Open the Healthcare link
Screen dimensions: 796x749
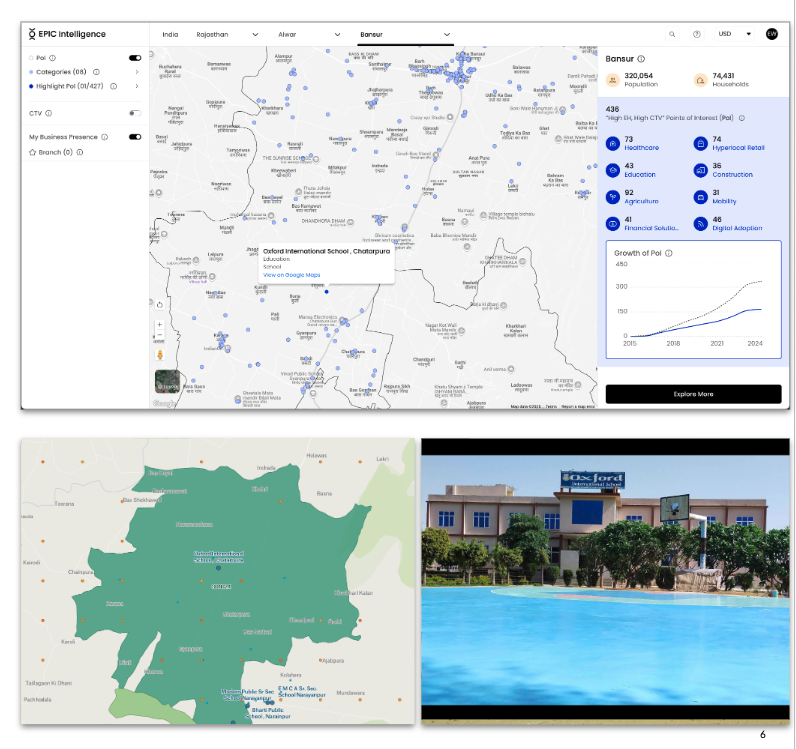642,148
